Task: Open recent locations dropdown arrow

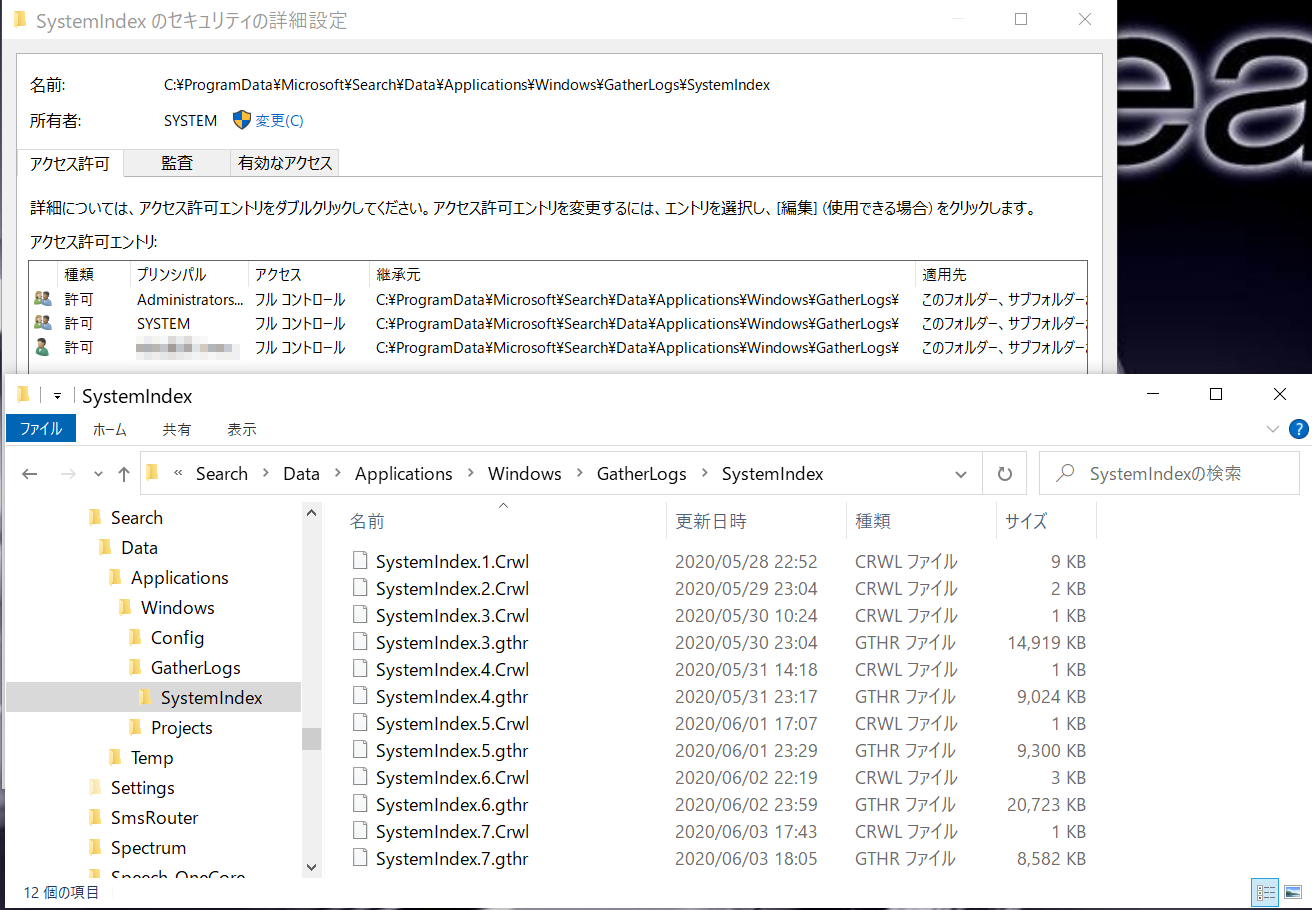Action: coord(98,474)
